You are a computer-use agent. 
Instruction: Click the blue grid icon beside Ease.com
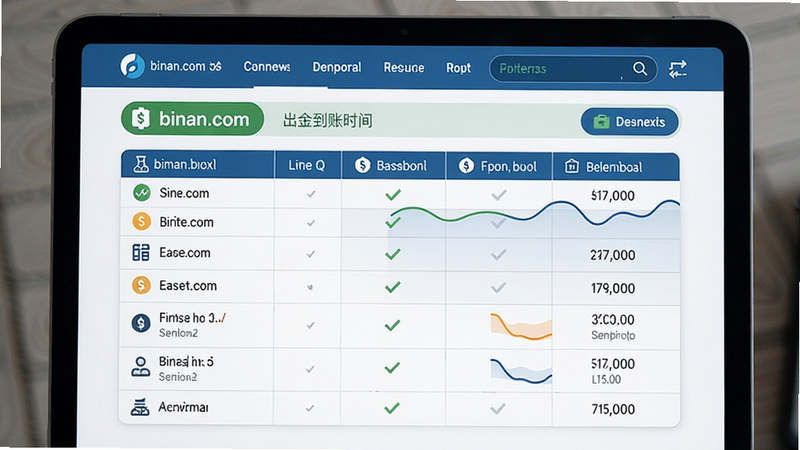pyautogui.click(x=141, y=253)
